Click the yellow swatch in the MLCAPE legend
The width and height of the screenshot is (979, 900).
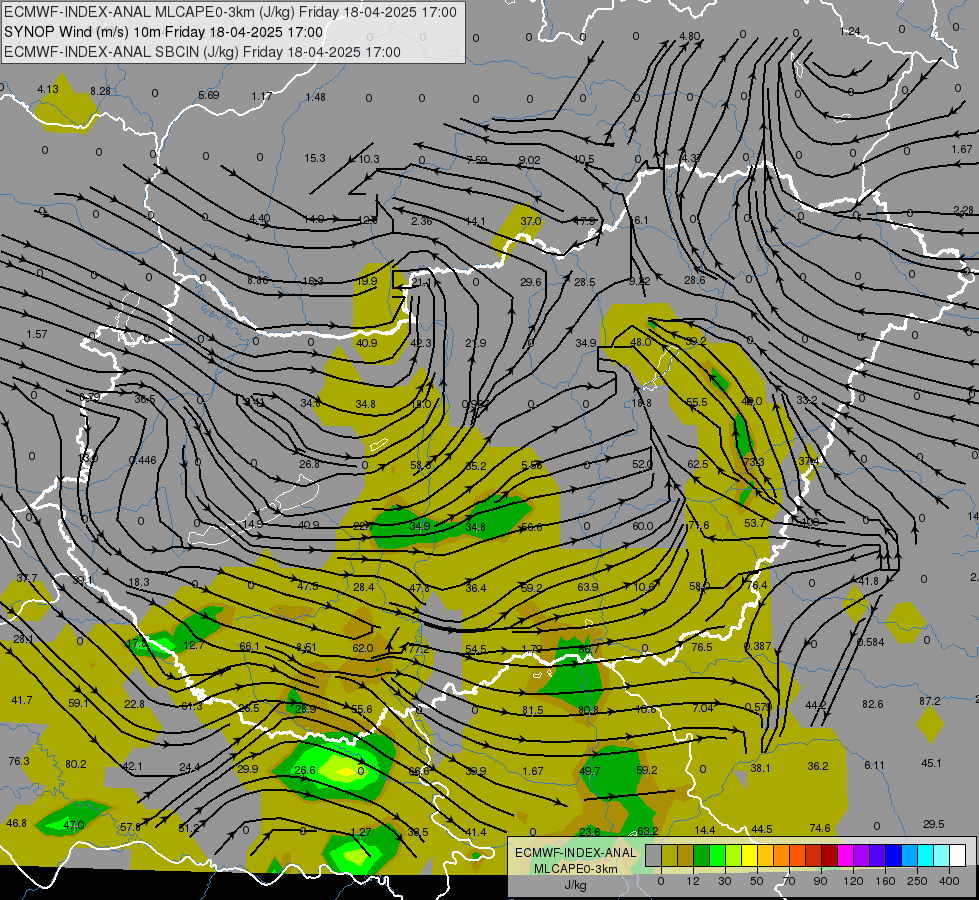click(749, 856)
